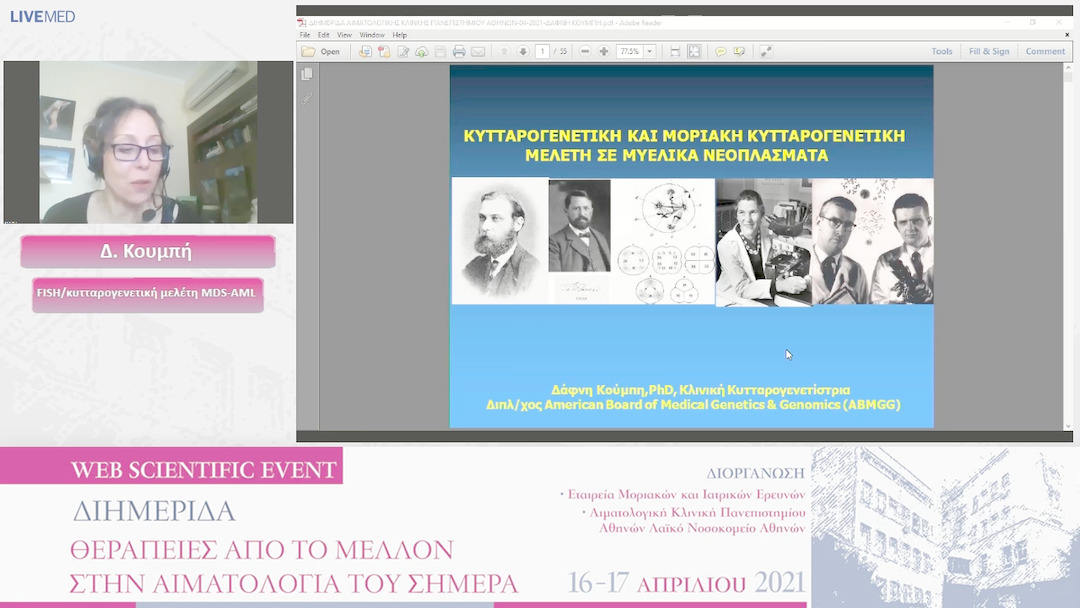
Task: Click the speaker webcam video thumbnail
Action: pos(148,142)
